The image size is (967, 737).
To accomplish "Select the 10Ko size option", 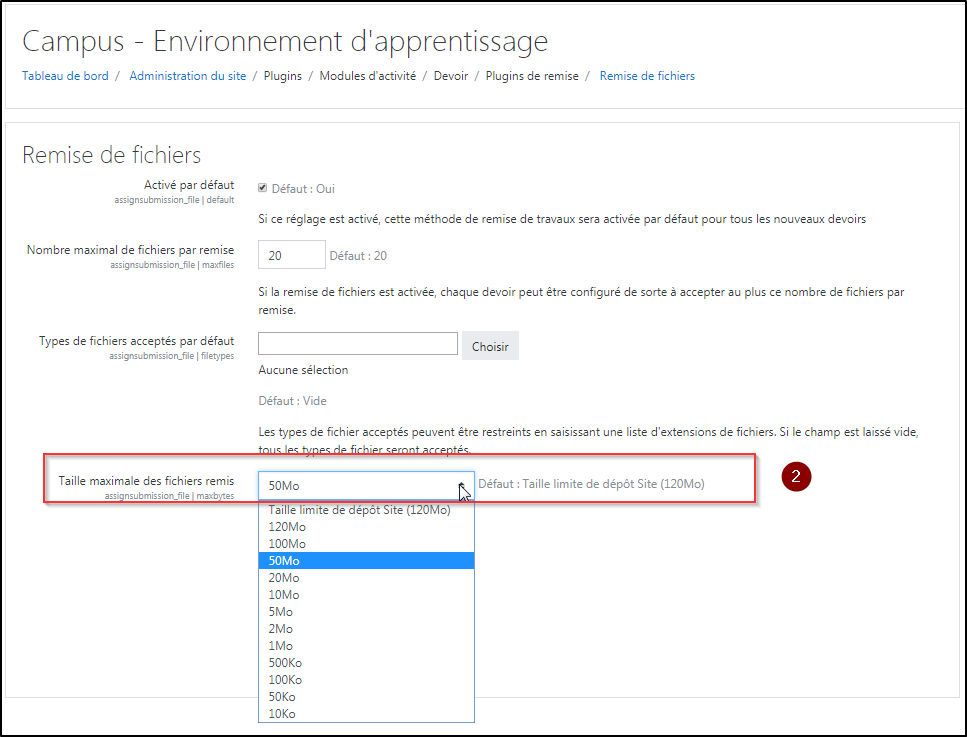I will [x=283, y=714].
